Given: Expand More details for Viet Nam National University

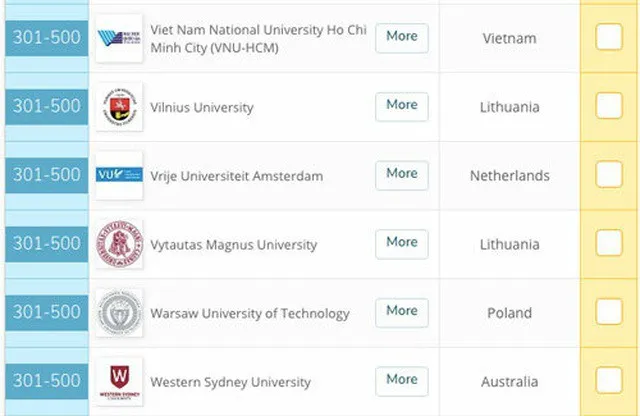Looking at the screenshot, I should point(402,38).
